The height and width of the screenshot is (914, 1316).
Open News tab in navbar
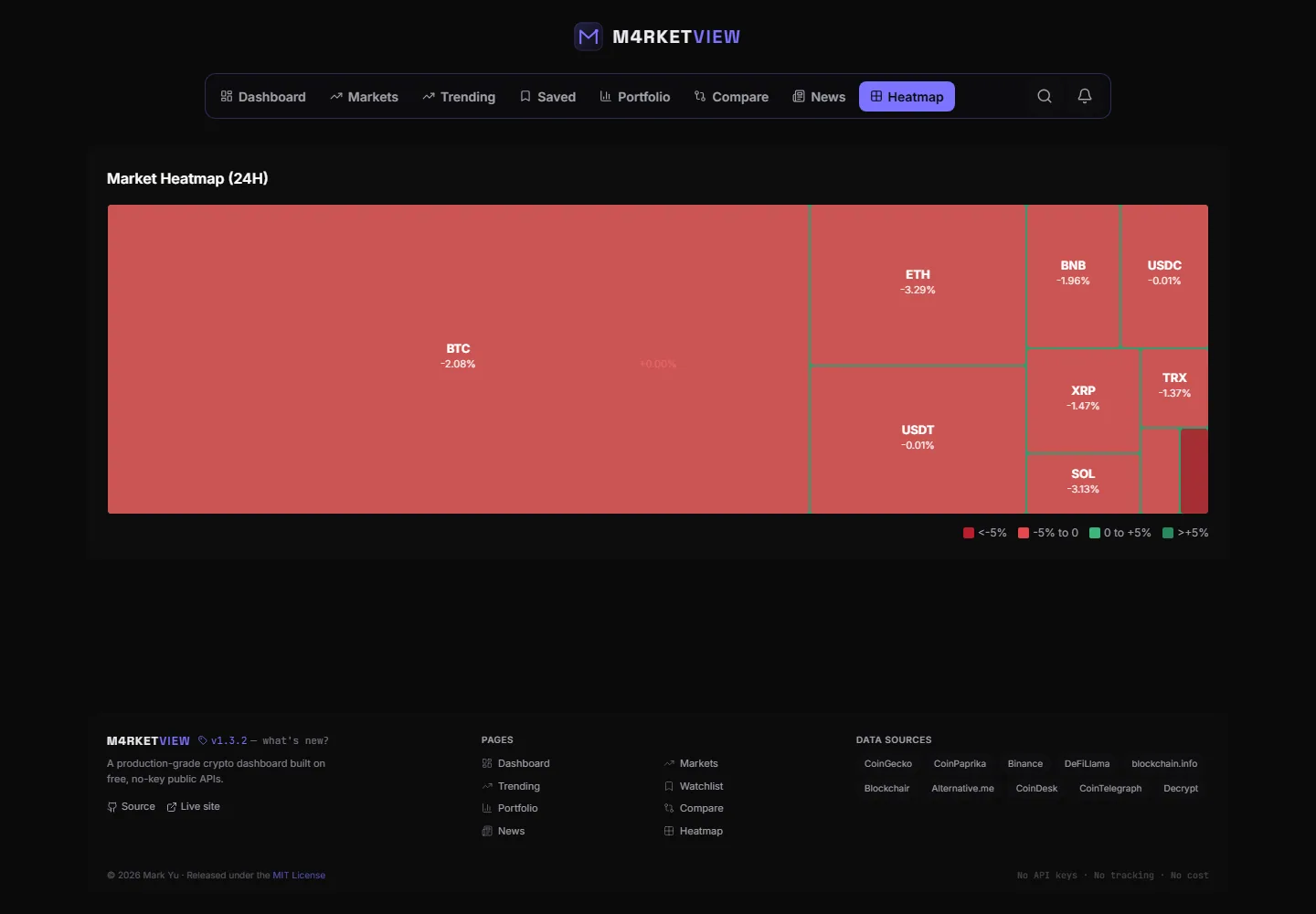point(819,97)
